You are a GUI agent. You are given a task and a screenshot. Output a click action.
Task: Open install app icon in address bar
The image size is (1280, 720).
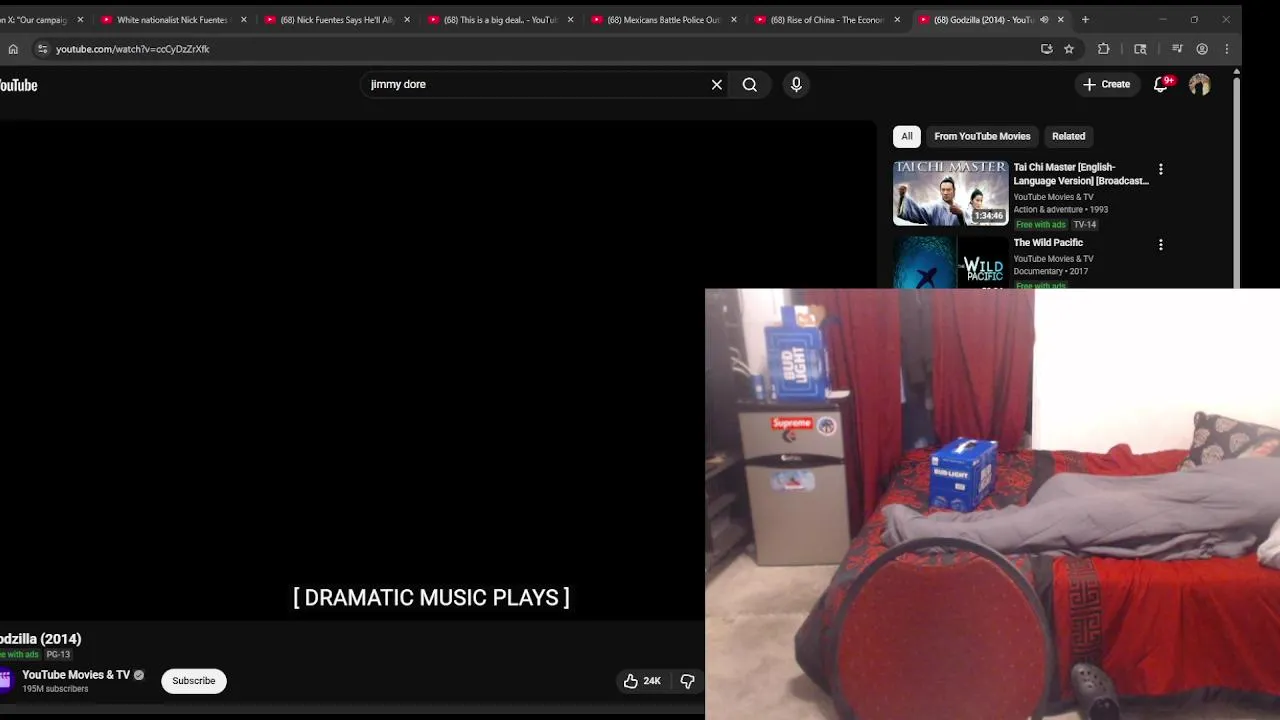point(1047,49)
